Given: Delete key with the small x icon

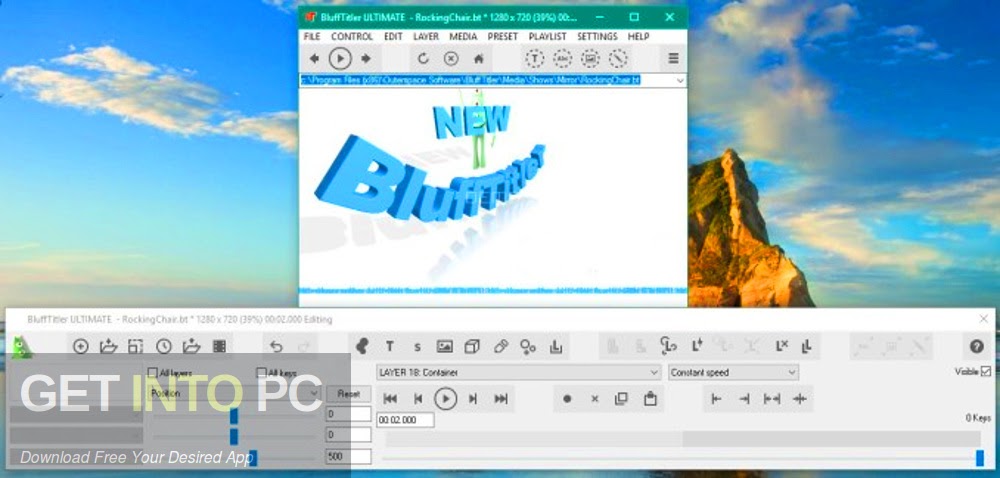Looking at the screenshot, I should coord(594,399).
